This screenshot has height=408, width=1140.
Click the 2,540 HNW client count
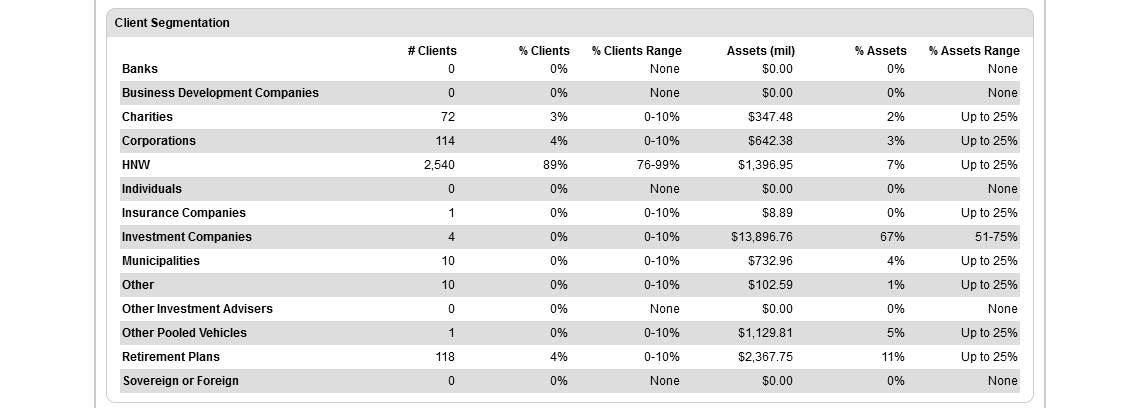[439, 165]
